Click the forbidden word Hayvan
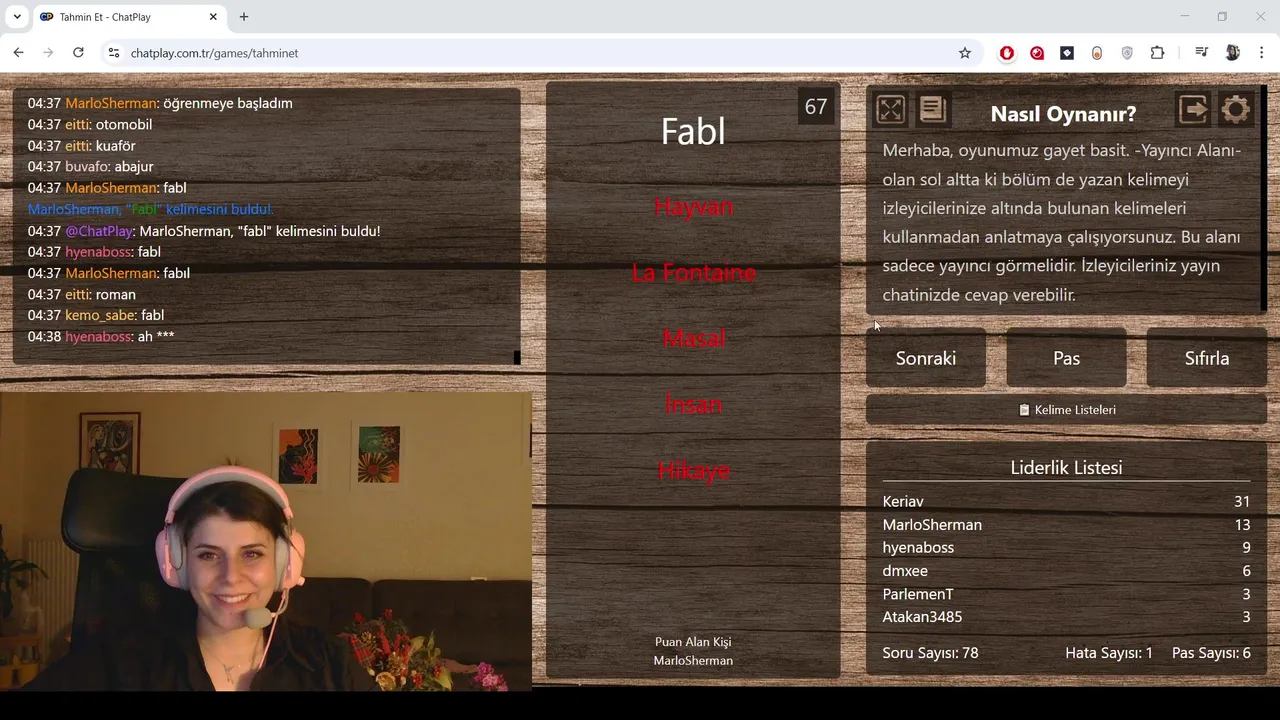 693,207
